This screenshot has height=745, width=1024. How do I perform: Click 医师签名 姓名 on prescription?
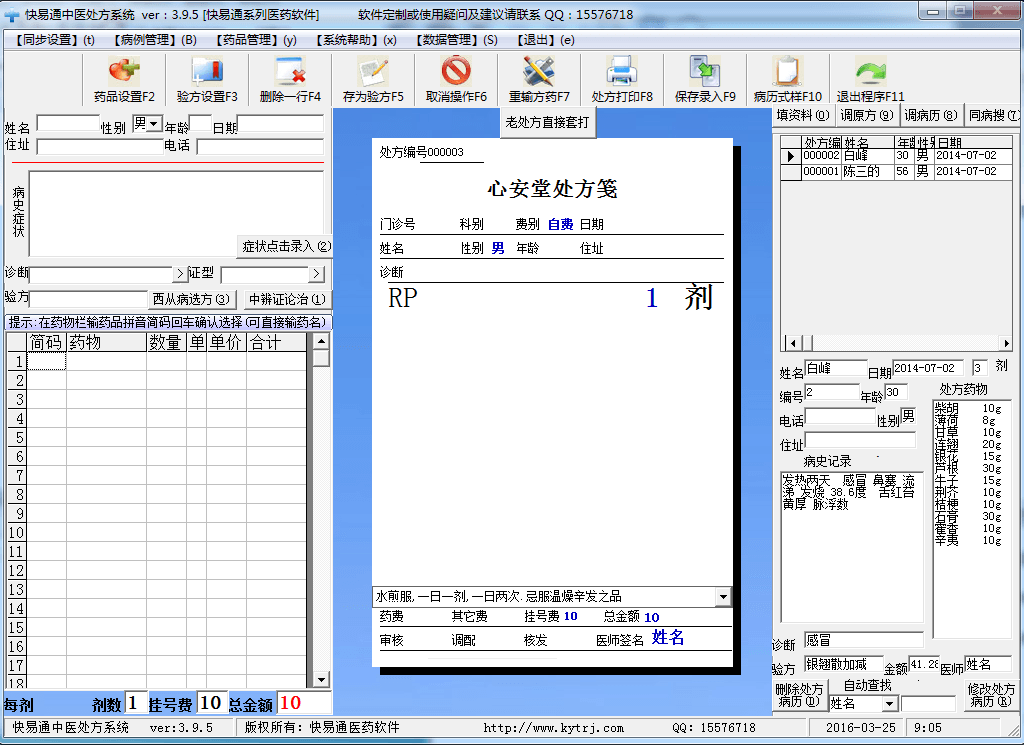(x=667, y=637)
